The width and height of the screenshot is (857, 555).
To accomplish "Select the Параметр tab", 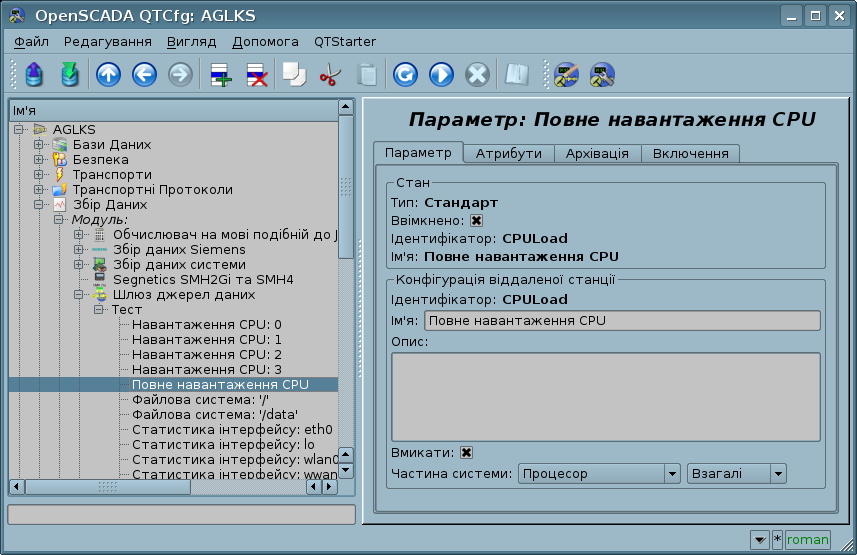I will click(418, 153).
